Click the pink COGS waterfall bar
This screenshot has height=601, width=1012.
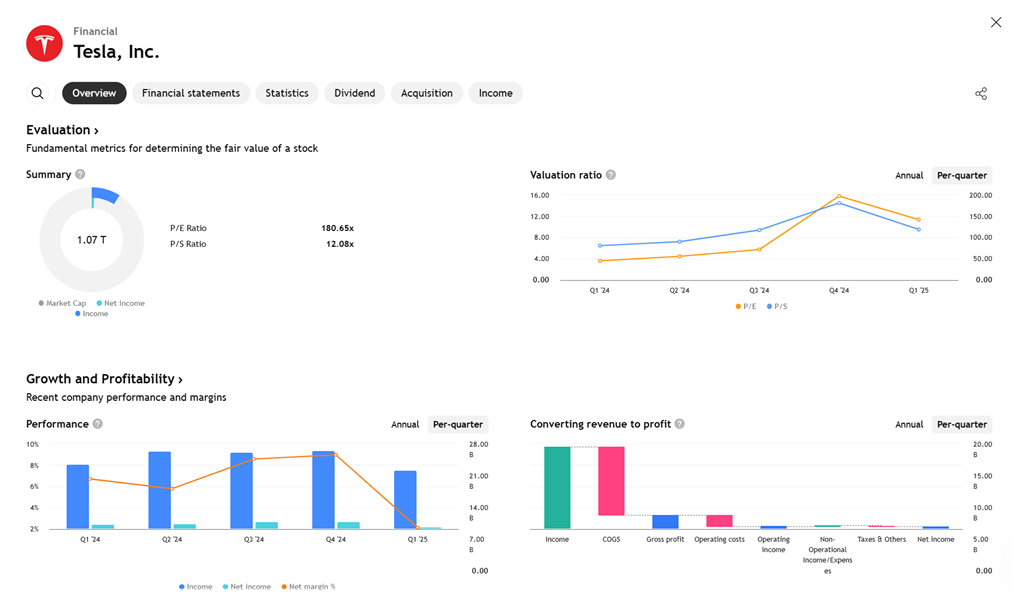tap(611, 481)
